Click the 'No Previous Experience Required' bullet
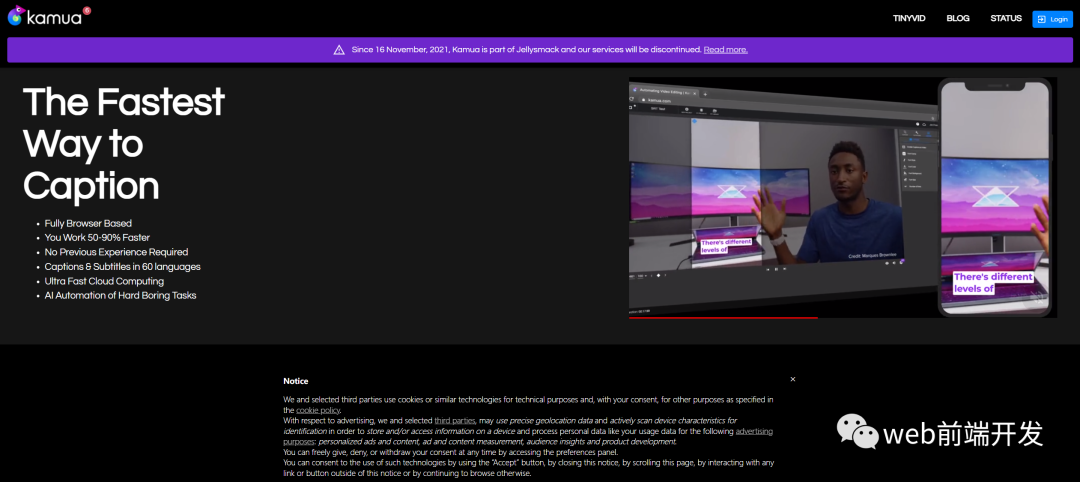 (x=116, y=252)
